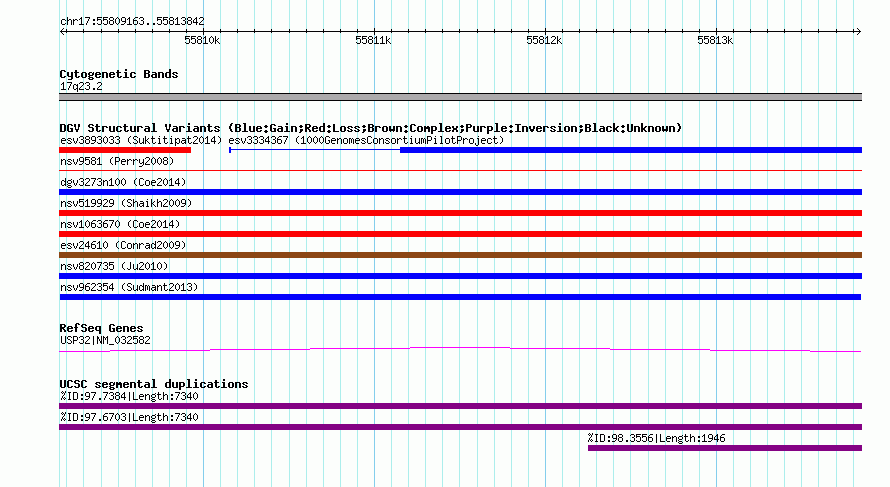
Task: Select the purple 97.7384 duplication bar
Action: coord(460,406)
